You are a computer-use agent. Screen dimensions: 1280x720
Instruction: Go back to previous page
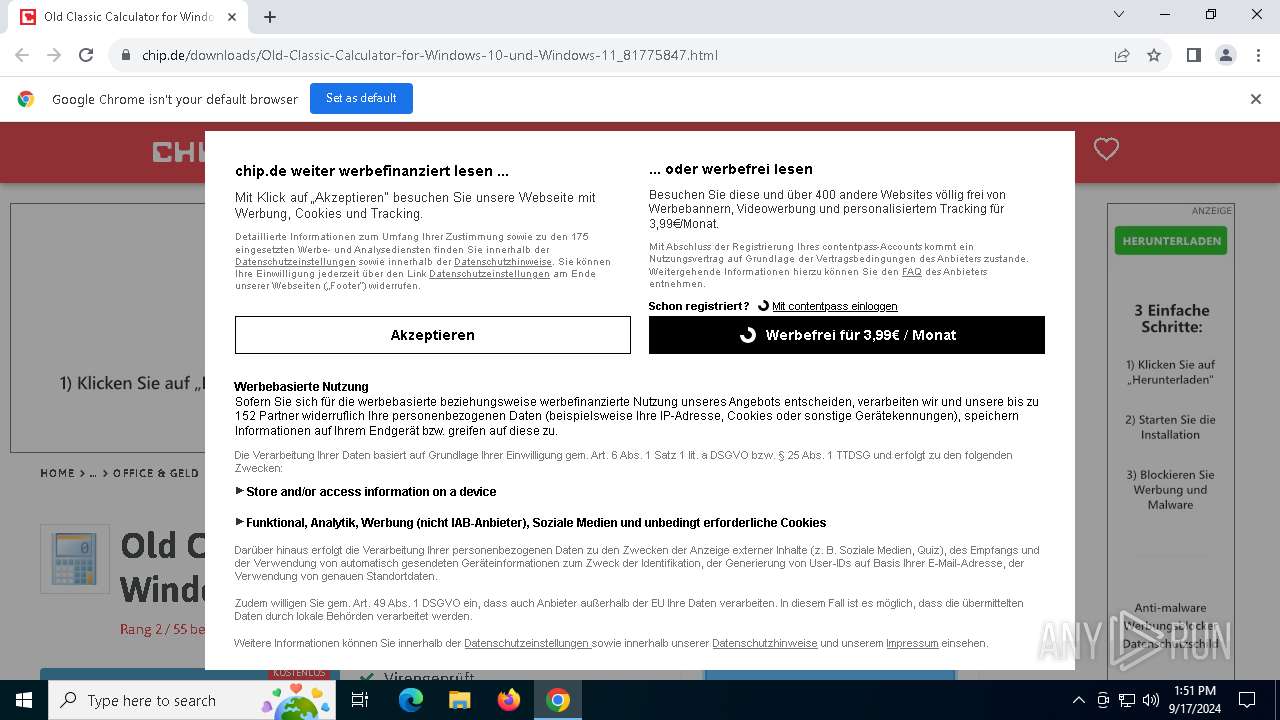point(22,55)
